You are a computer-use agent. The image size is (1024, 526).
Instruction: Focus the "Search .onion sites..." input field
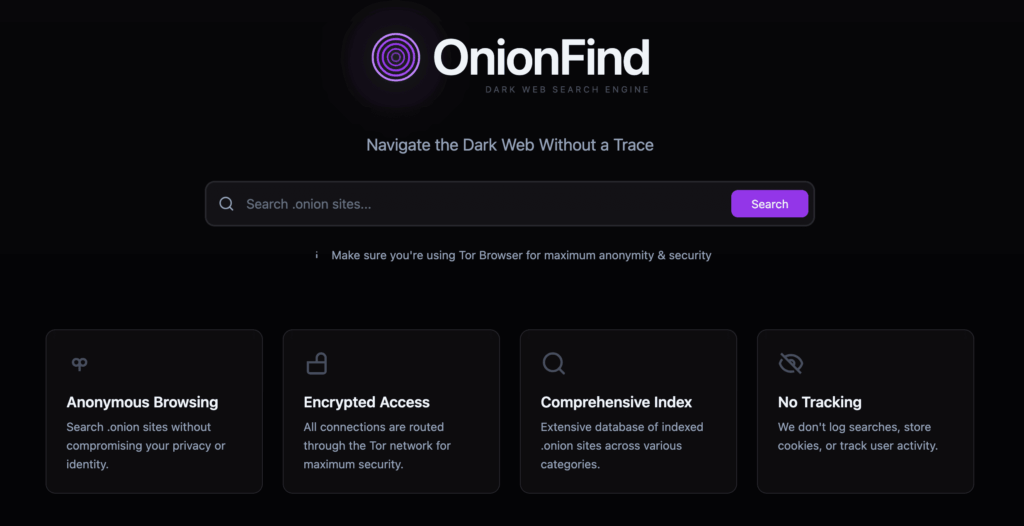click(480, 204)
